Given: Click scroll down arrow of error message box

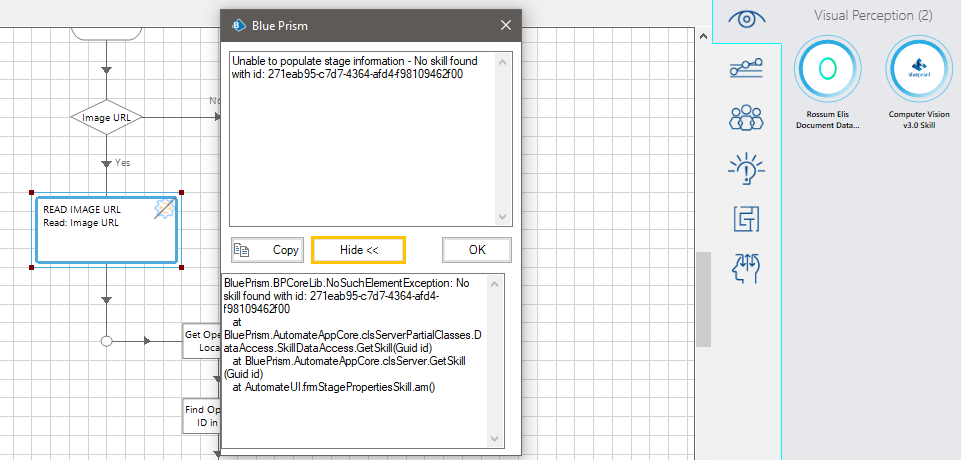Looking at the screenshot, I should click(x=503, y=217).
